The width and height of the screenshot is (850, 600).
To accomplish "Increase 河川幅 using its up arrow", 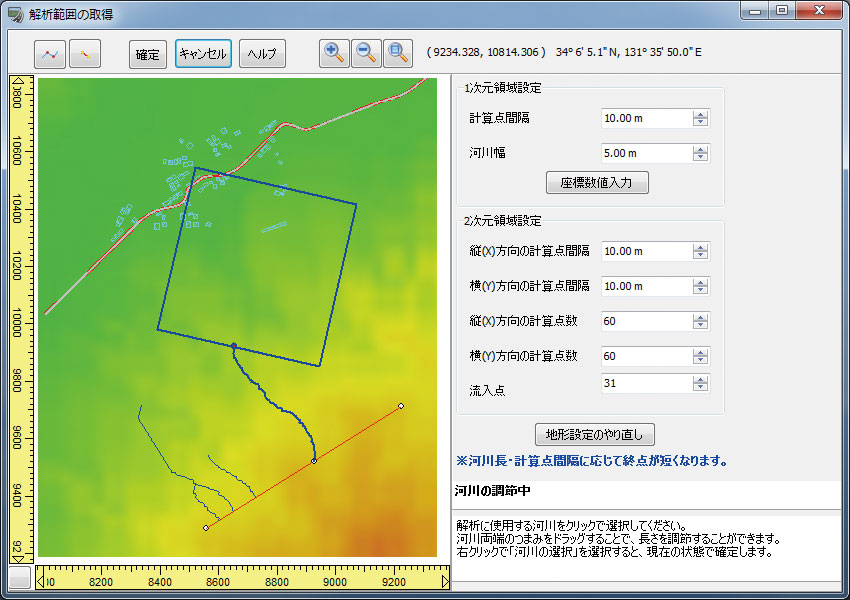I will [700, 149].
